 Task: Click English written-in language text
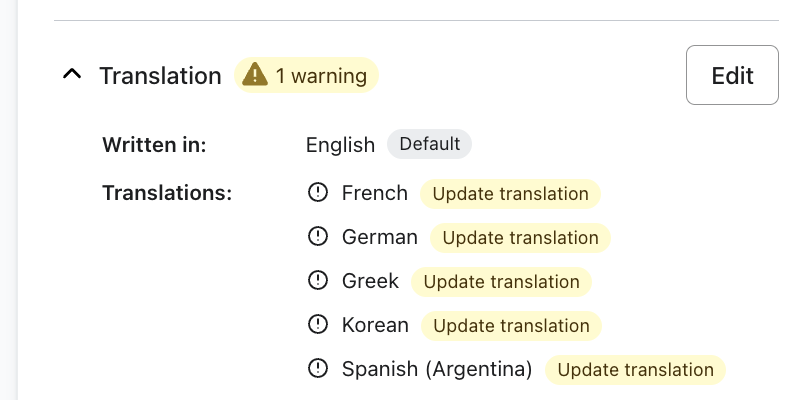click(x=340, y=145)
